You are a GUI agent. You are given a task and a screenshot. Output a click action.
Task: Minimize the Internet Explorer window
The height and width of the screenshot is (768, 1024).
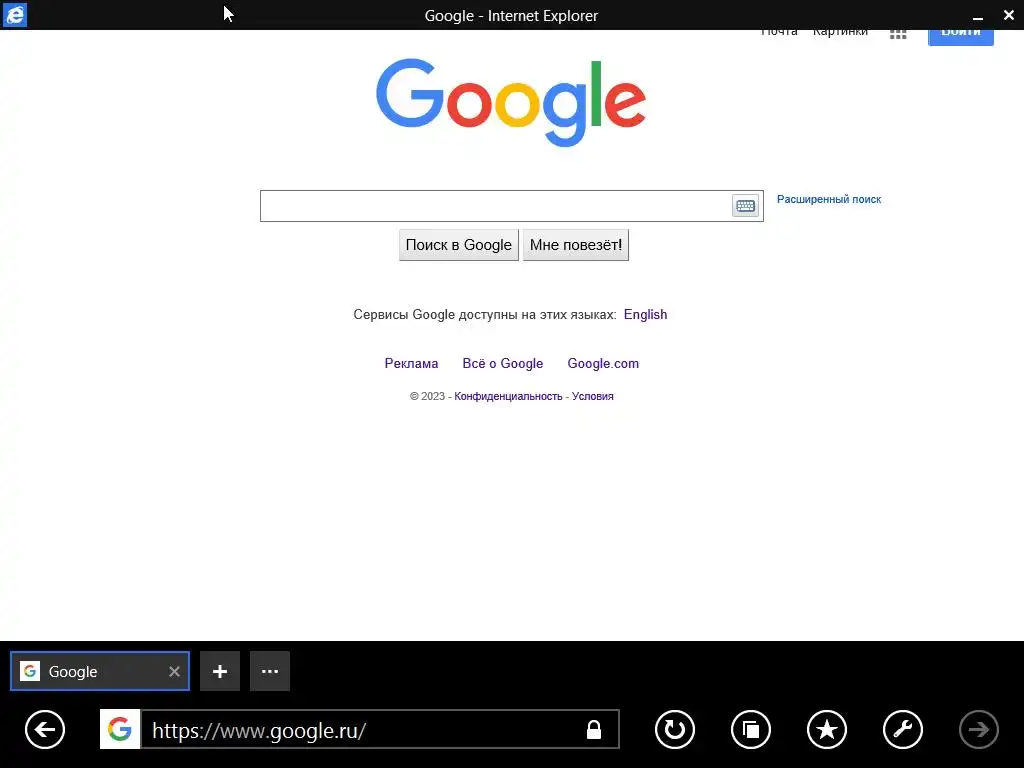pos(978,16)
